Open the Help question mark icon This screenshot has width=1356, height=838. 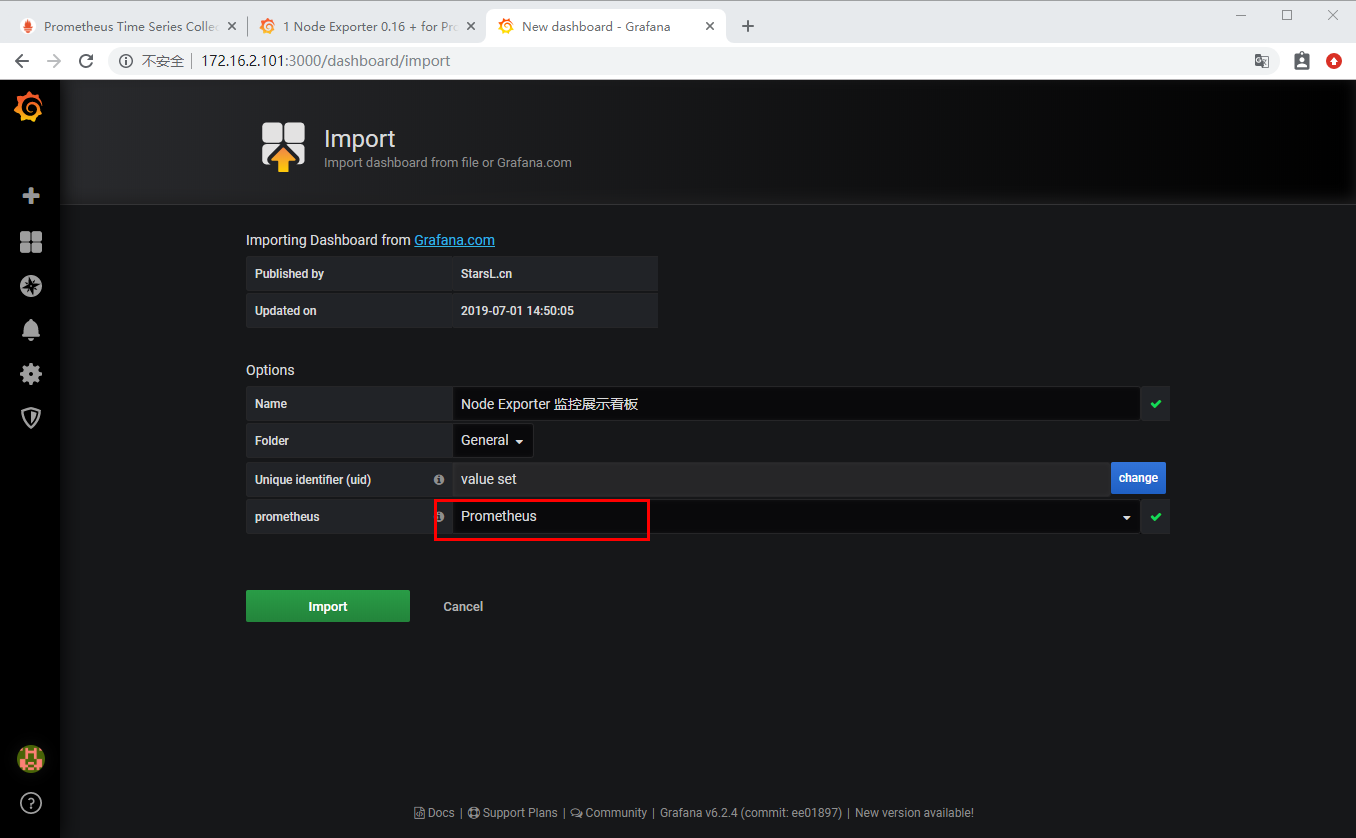point(31,803)
